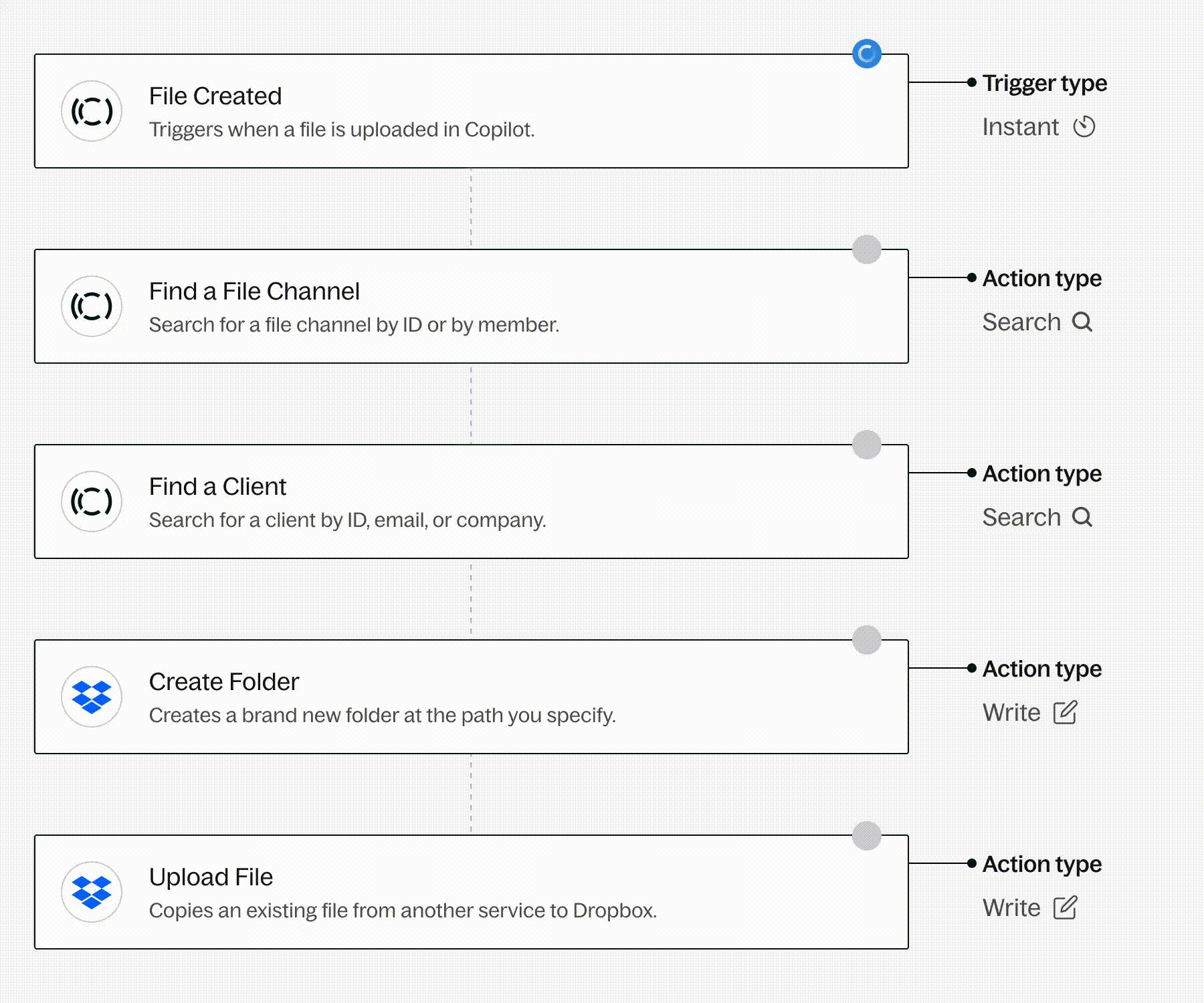Click the Copilot icon in File Created step
The height and width of the screenshot is (1003, 1204).
point(92,111)
